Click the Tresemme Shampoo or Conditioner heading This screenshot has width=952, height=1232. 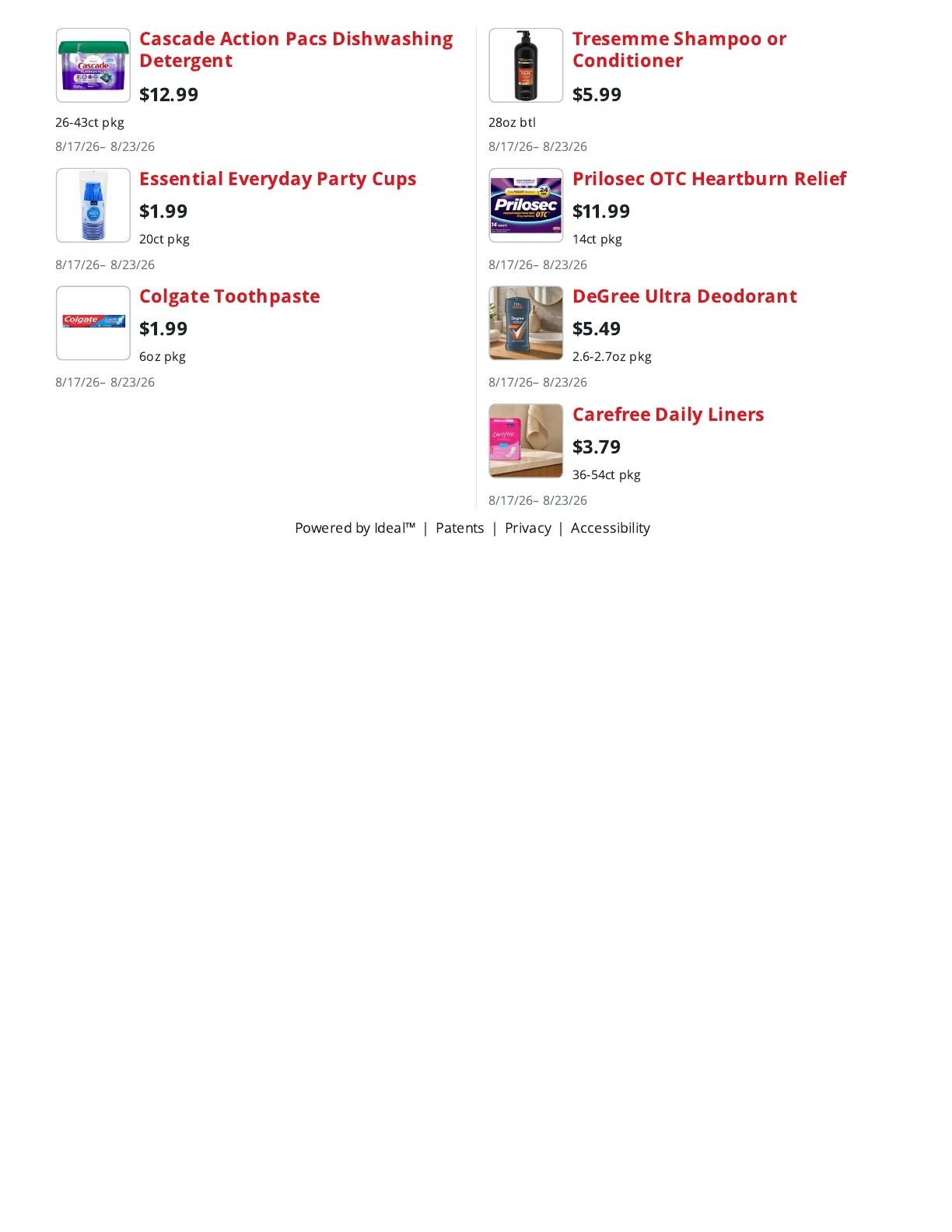(x=679, y=50)
